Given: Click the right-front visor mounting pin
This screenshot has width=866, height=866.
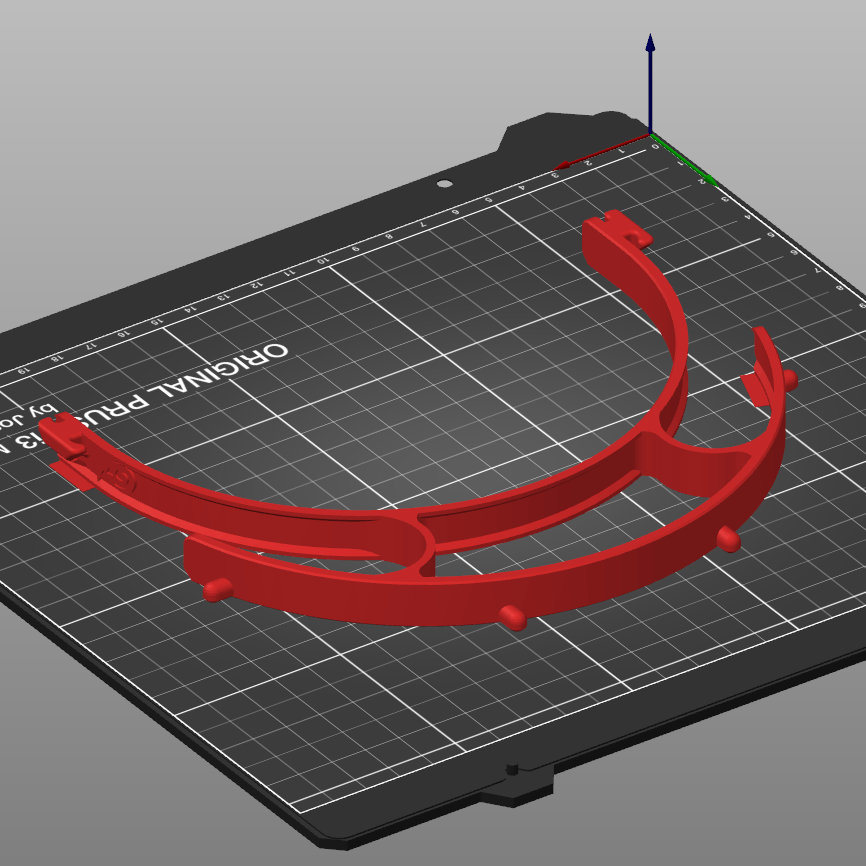Looking at the screenshot, I should [728, 538].
